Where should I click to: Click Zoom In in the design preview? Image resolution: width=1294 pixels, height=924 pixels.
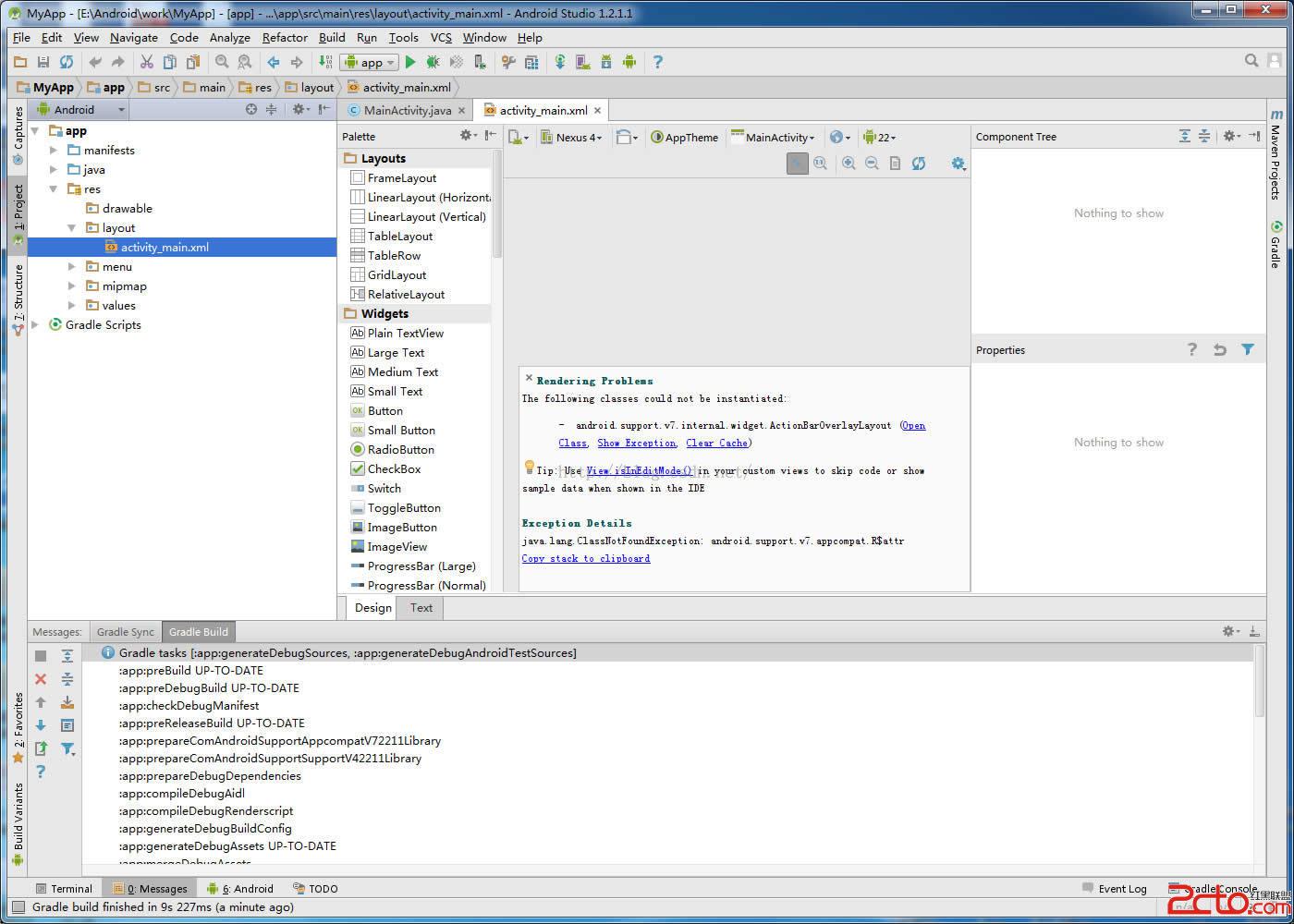click(x=848, y=164)
